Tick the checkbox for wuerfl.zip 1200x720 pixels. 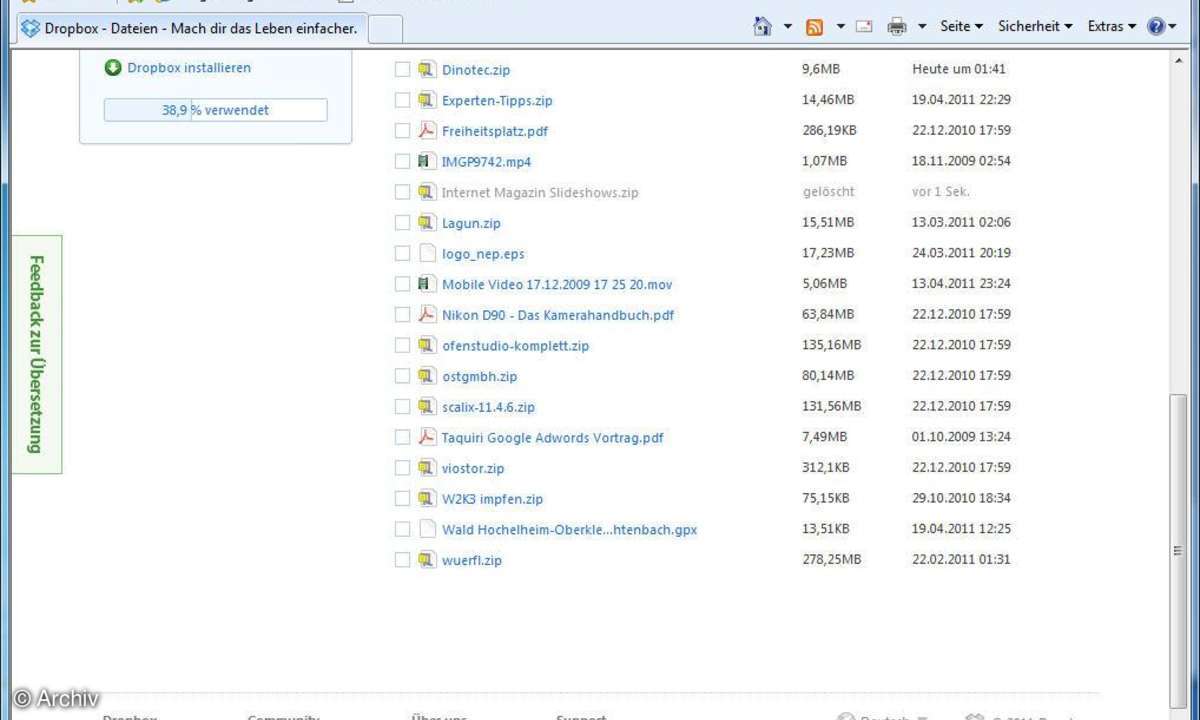point(402,560)
